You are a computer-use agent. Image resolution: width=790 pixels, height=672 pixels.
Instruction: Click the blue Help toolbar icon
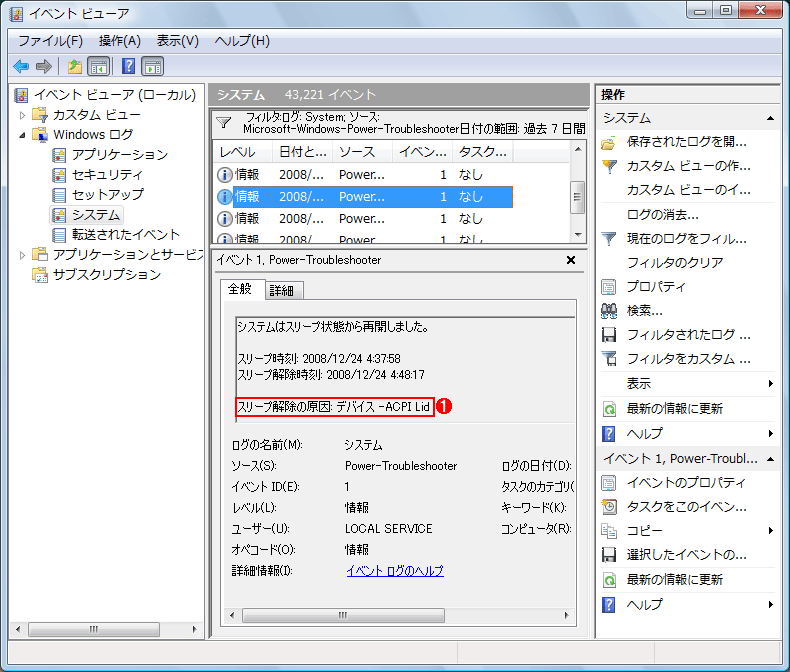(x=128, y=66)
